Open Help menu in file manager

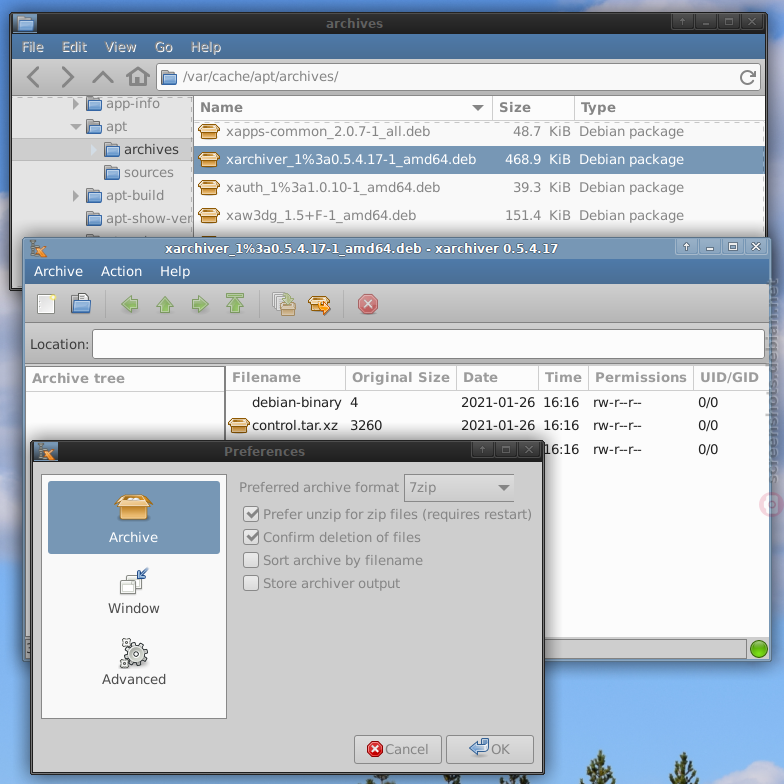pos(206,47)
